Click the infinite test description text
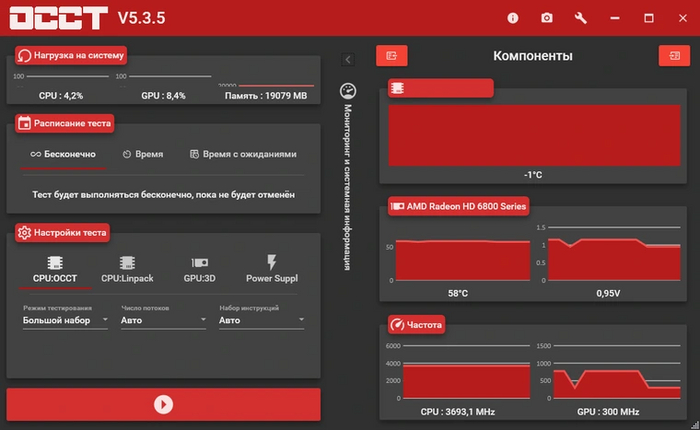Screen dimensions: 700x430 coord(163,195)
